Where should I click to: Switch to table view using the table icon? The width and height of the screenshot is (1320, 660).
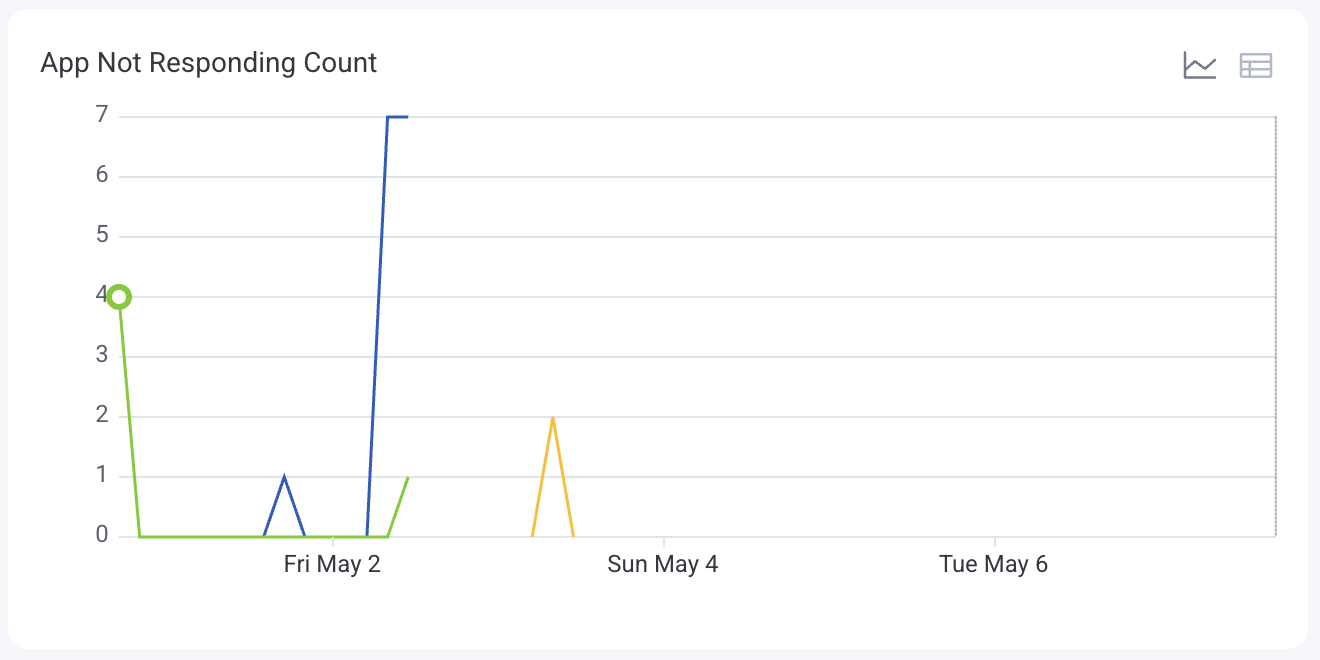pyautogui.click(x=1256, y=65)
